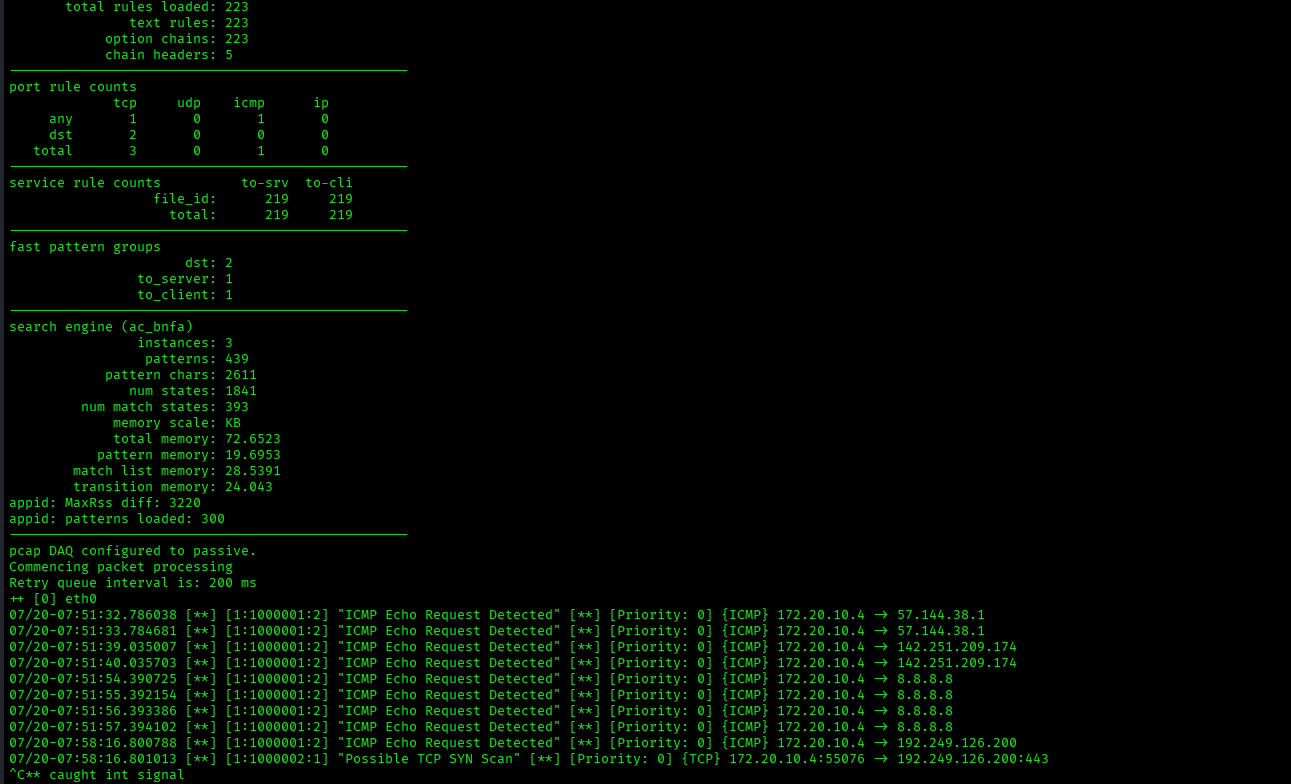The width and height of the screenshot is (1291, 784).
Task: Click the 'port rule counts' heading
Action: [x=73, y=87]
